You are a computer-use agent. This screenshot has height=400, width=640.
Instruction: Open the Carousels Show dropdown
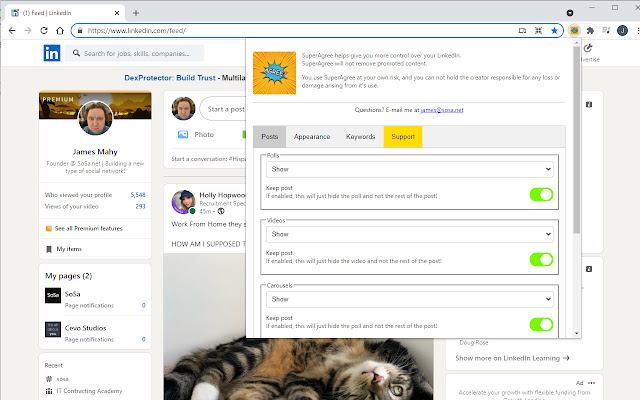[409, 299]
